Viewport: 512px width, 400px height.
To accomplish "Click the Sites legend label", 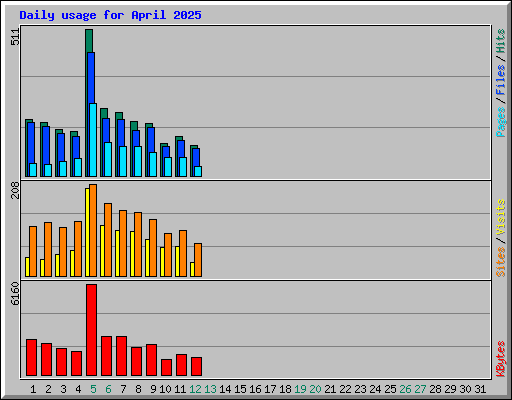I will [501, 262].
